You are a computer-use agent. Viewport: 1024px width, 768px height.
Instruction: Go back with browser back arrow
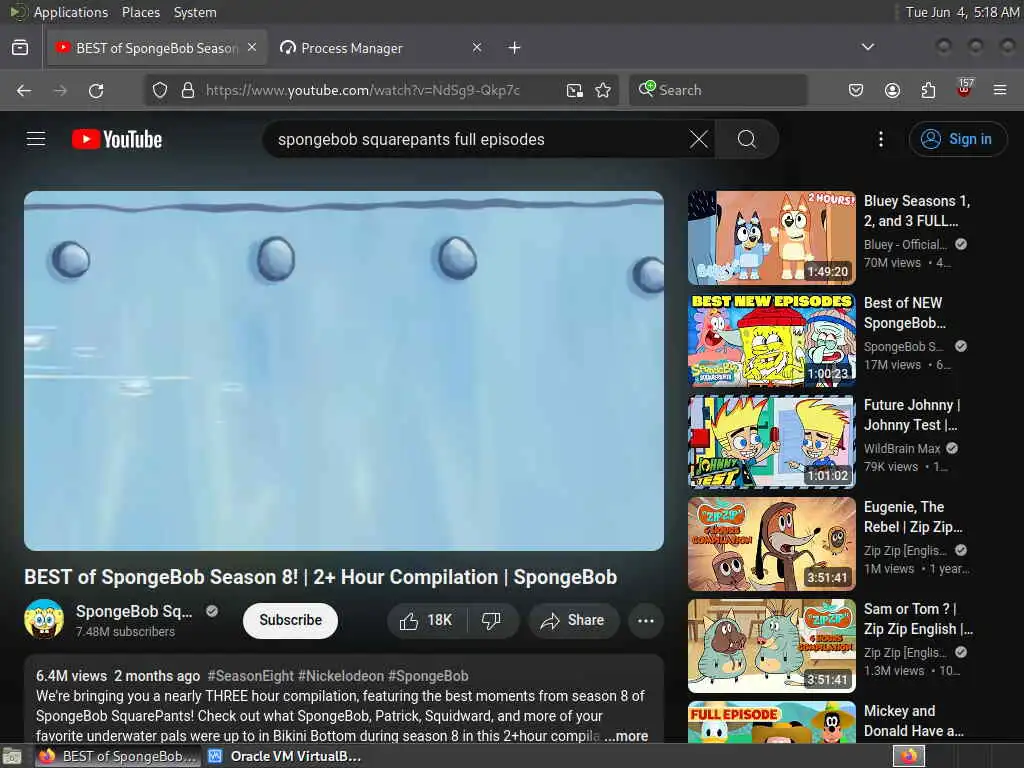(x=24, y=90)
